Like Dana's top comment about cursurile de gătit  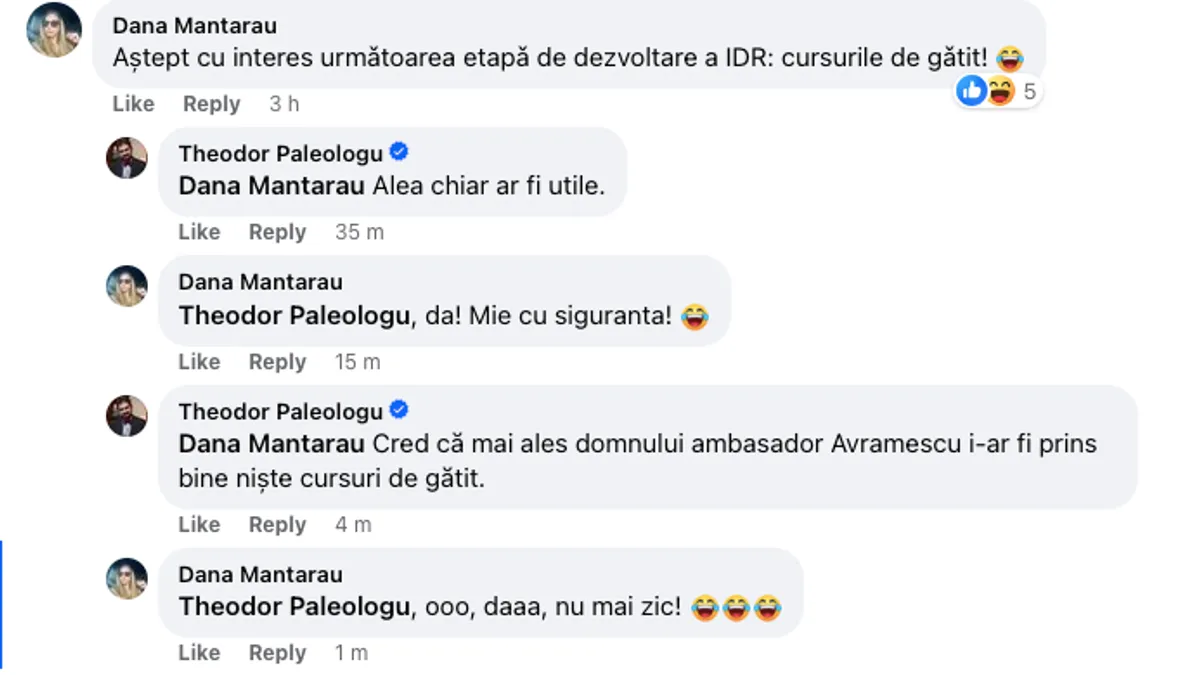point(133,104)
